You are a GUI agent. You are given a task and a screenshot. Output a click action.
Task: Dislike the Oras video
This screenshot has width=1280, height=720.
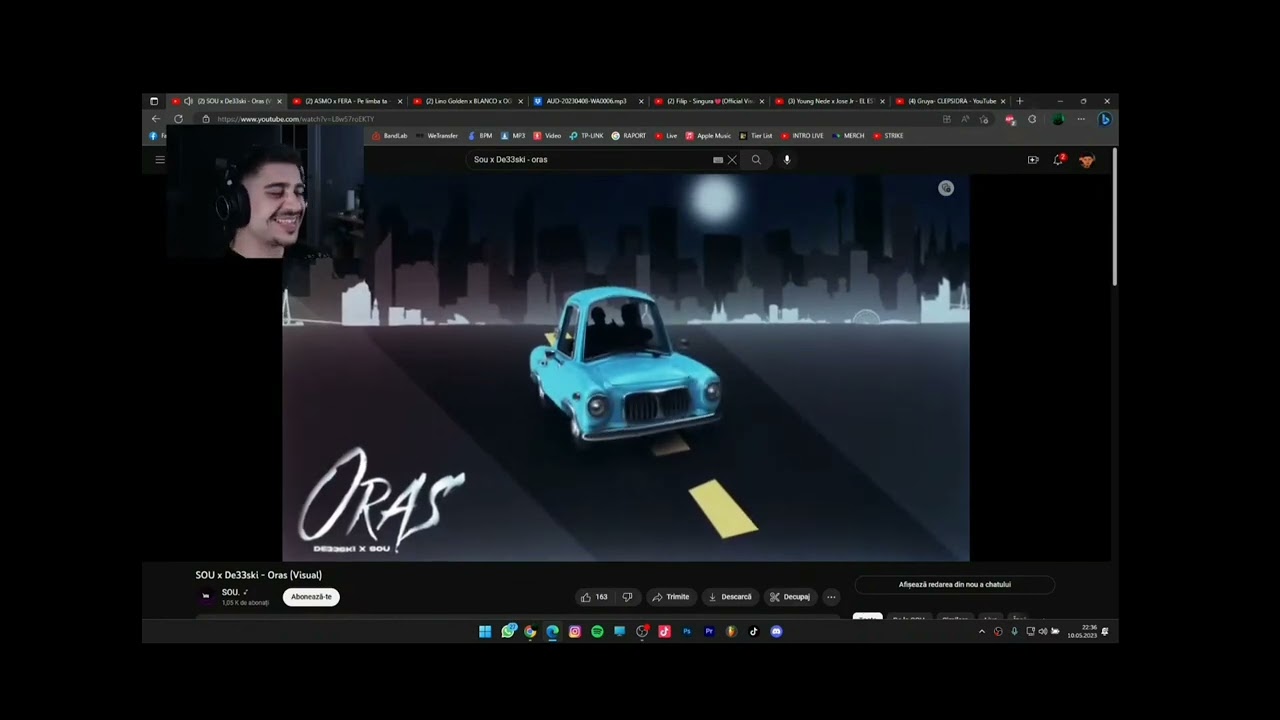tap(627, 597)
